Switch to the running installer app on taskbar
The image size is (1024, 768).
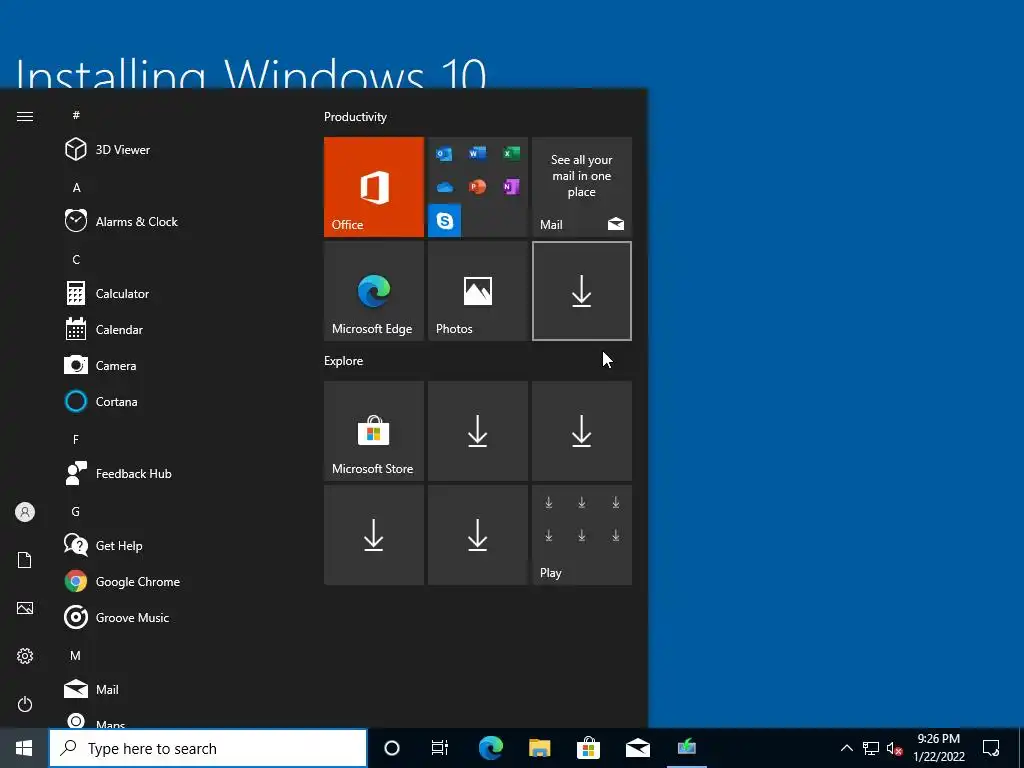pyautogui.click(x=686, y=748)
